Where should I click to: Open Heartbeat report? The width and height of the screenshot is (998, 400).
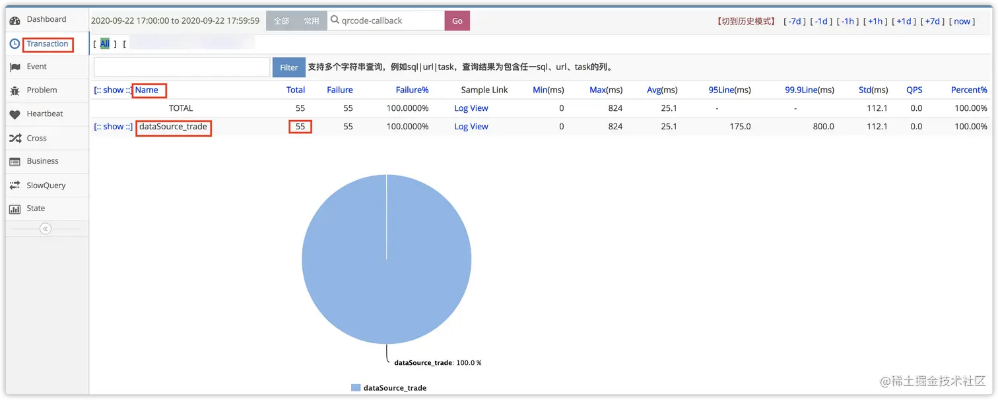pyautogui.click(x=45, y=113)
